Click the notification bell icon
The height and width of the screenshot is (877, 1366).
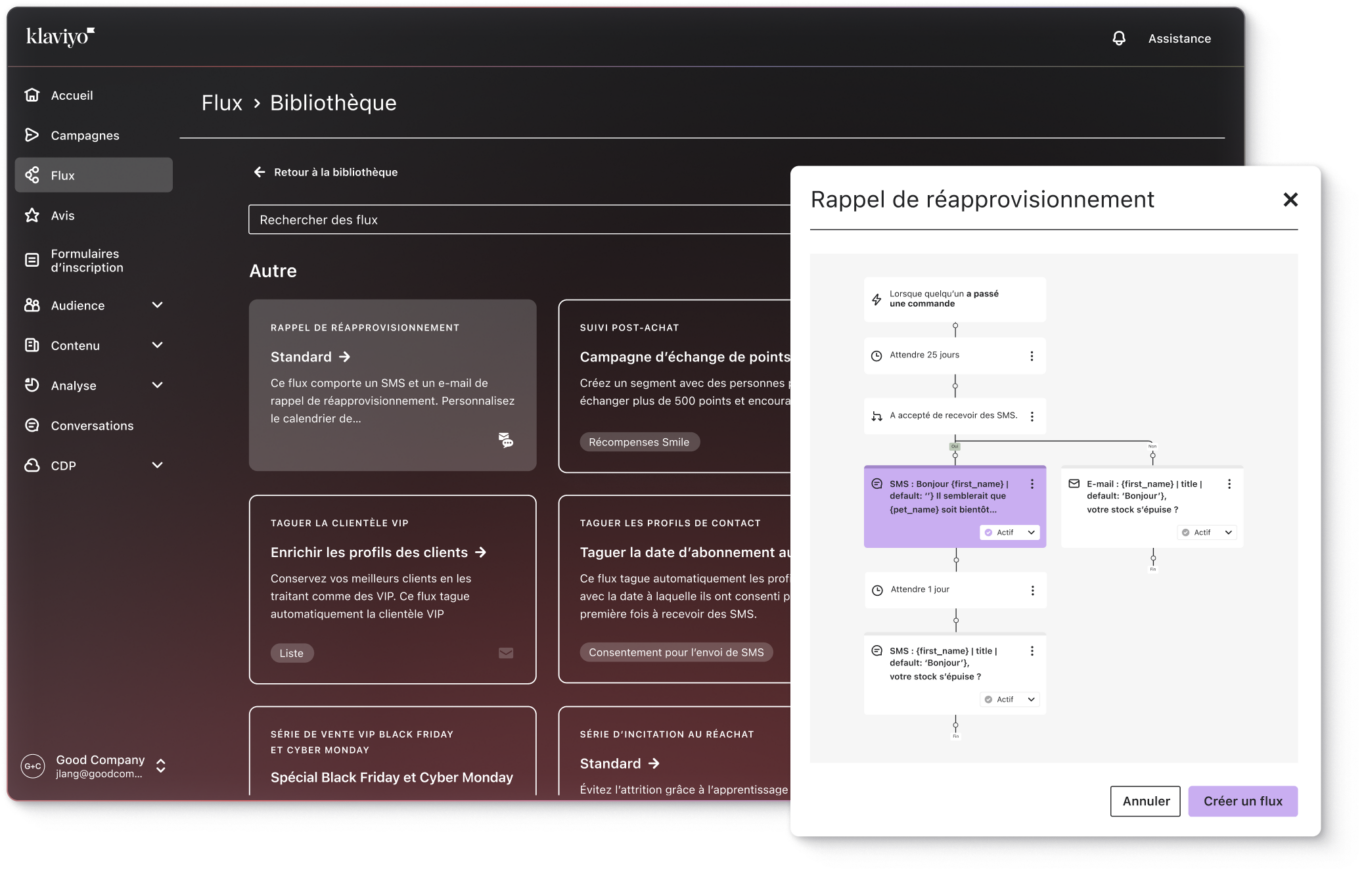point(1118,38)
